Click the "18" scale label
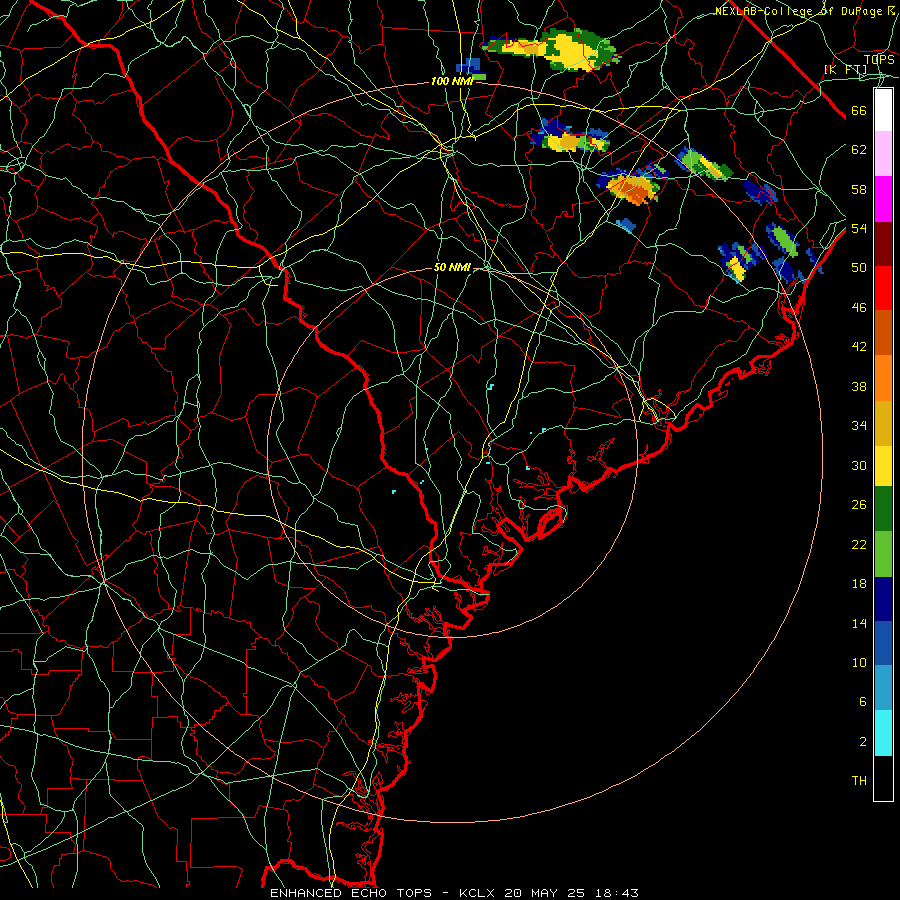The width and height of the screenshot is (900, 900). [x=859, y=584]
